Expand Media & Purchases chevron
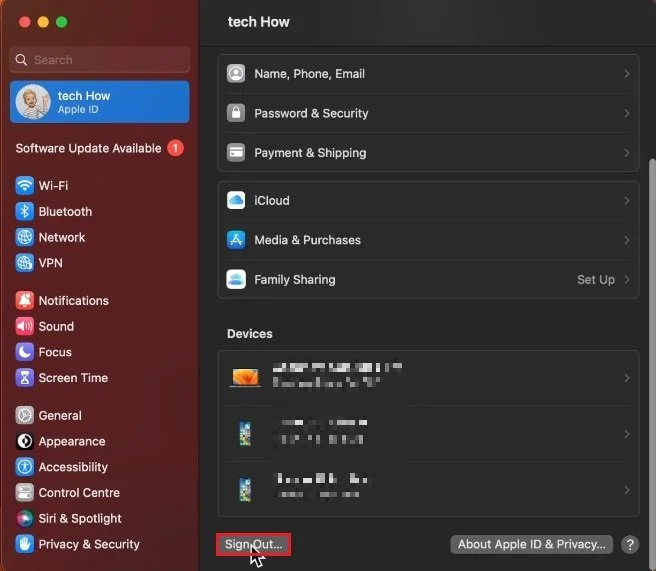 point(626,240)
